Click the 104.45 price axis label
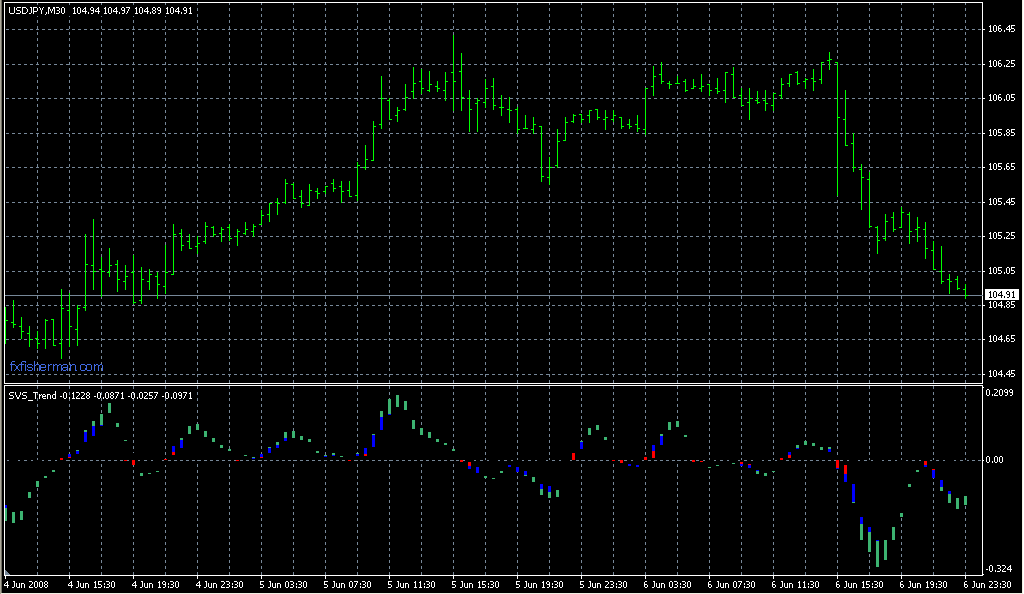This screenshot has height=594, width=1024. tap(1001, 374)
